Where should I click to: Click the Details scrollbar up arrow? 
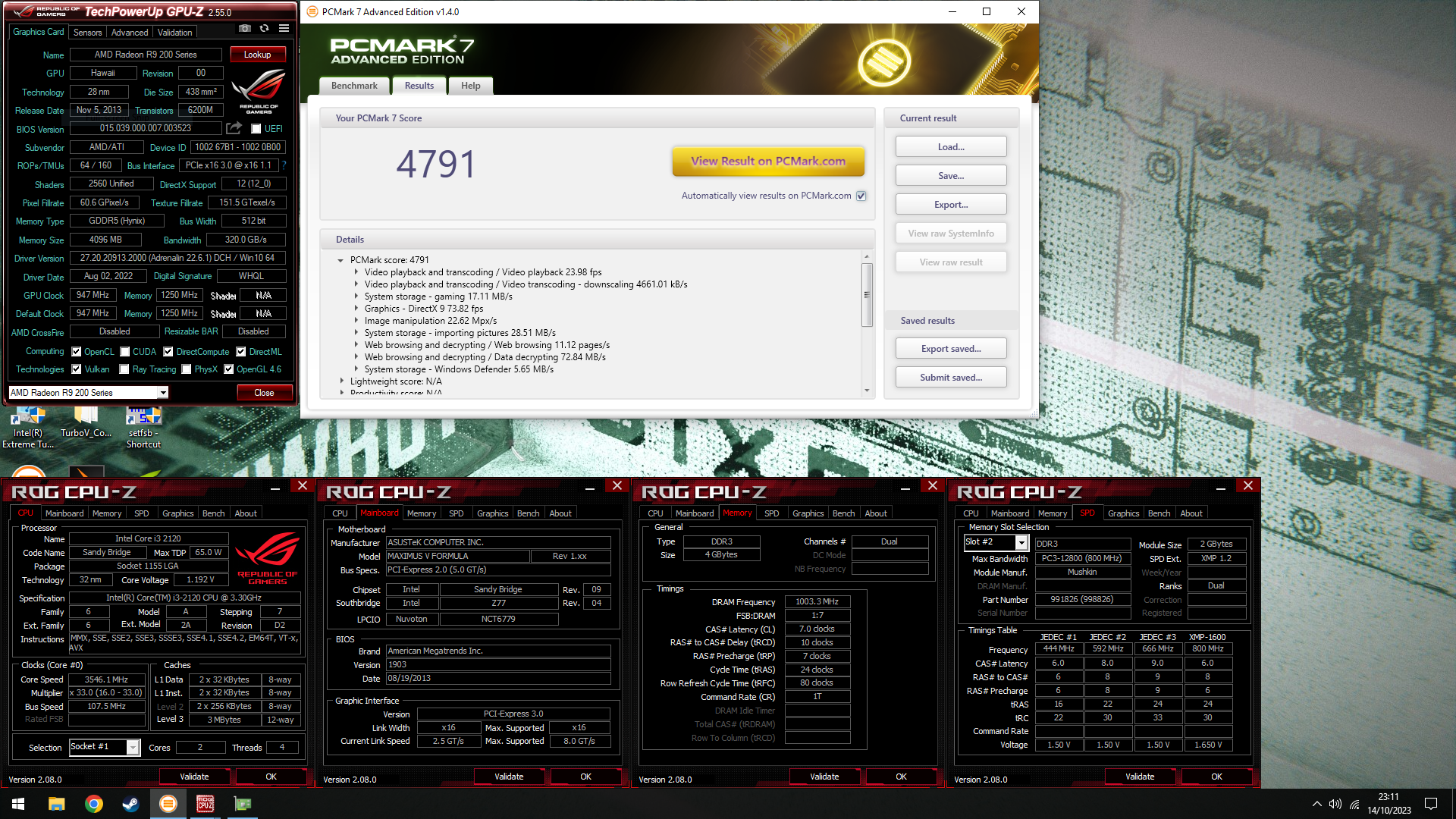coord(867,257)
